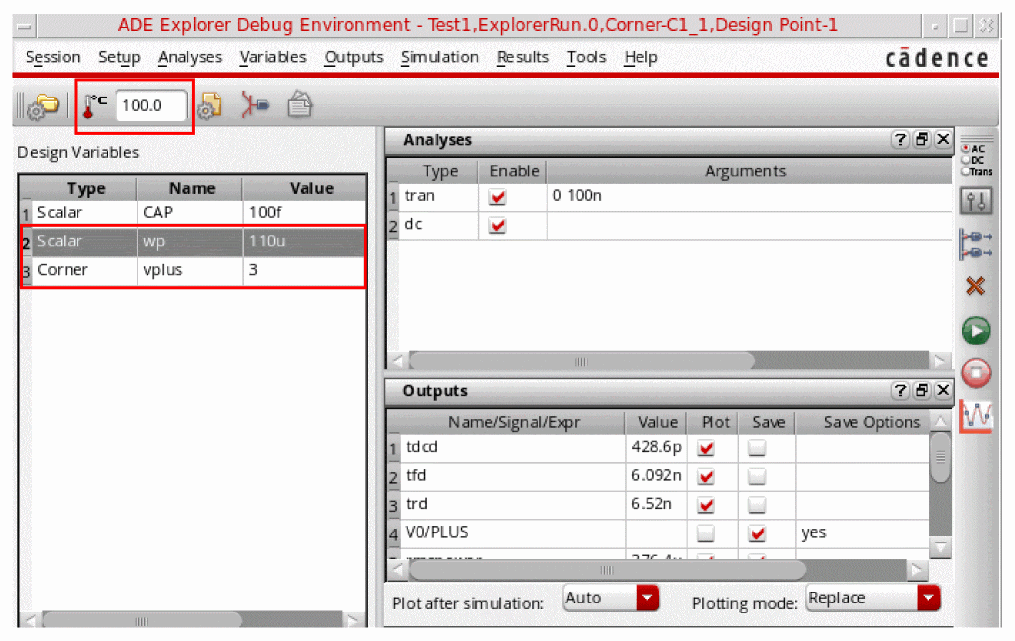The width and height of the screenshot is (1015, 641).
Task: Click the Analyses Arguments column header
Action: (749, 172)
